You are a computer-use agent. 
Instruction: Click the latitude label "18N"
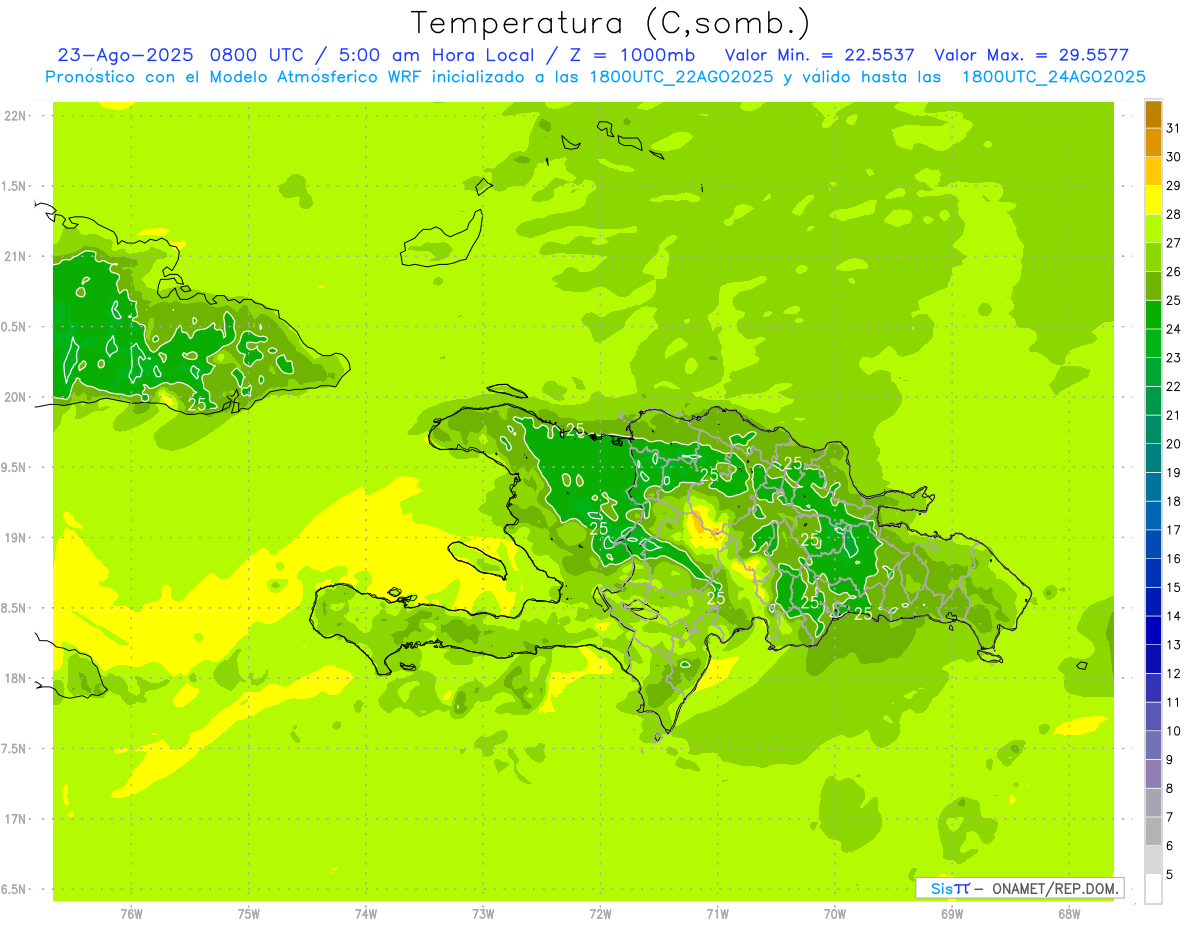17,678
